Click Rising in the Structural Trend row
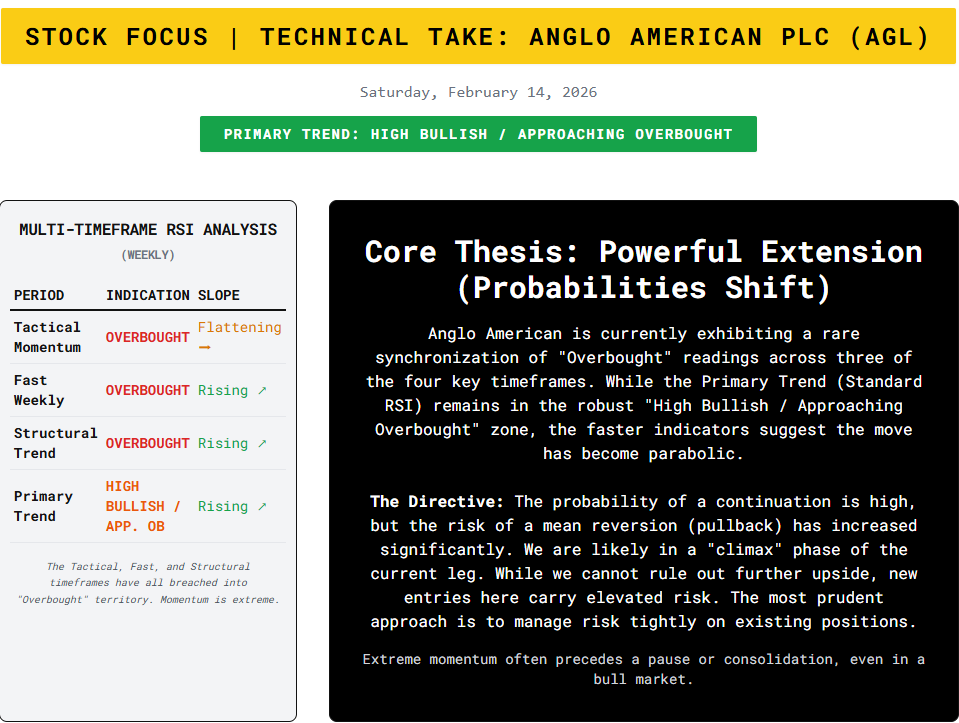Viewport: 959px width, 723px height. click(x=223, y=443)
